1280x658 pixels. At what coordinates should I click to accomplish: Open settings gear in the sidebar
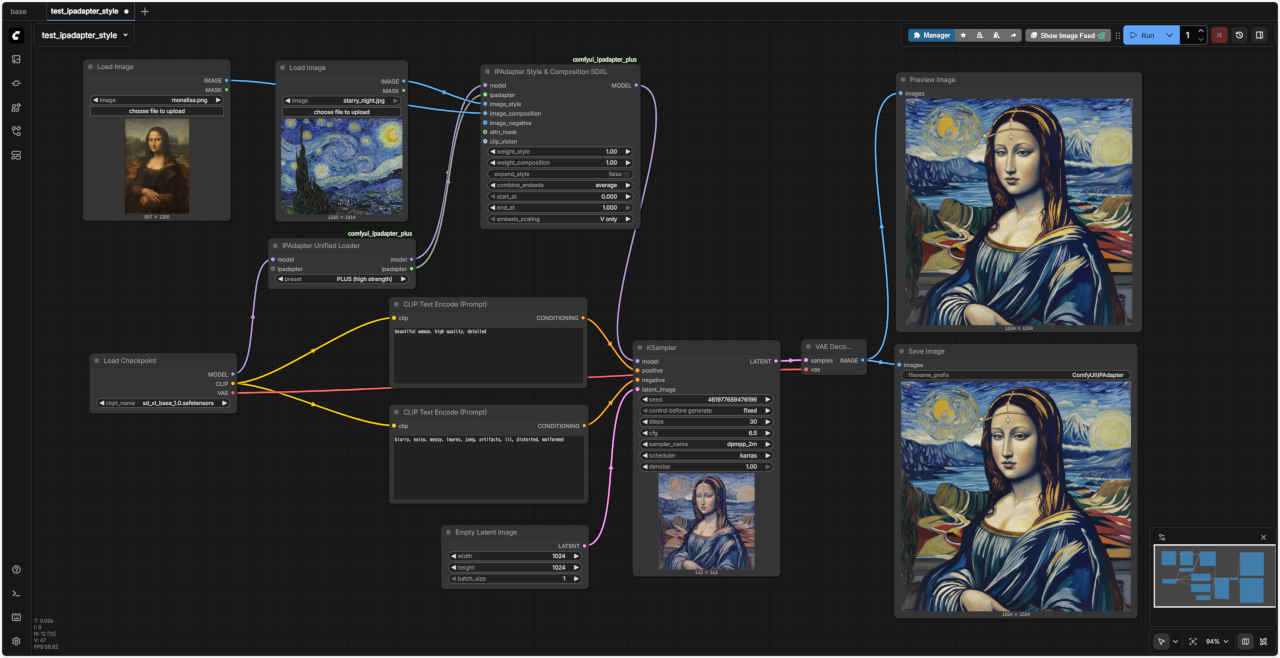(16, 641)
